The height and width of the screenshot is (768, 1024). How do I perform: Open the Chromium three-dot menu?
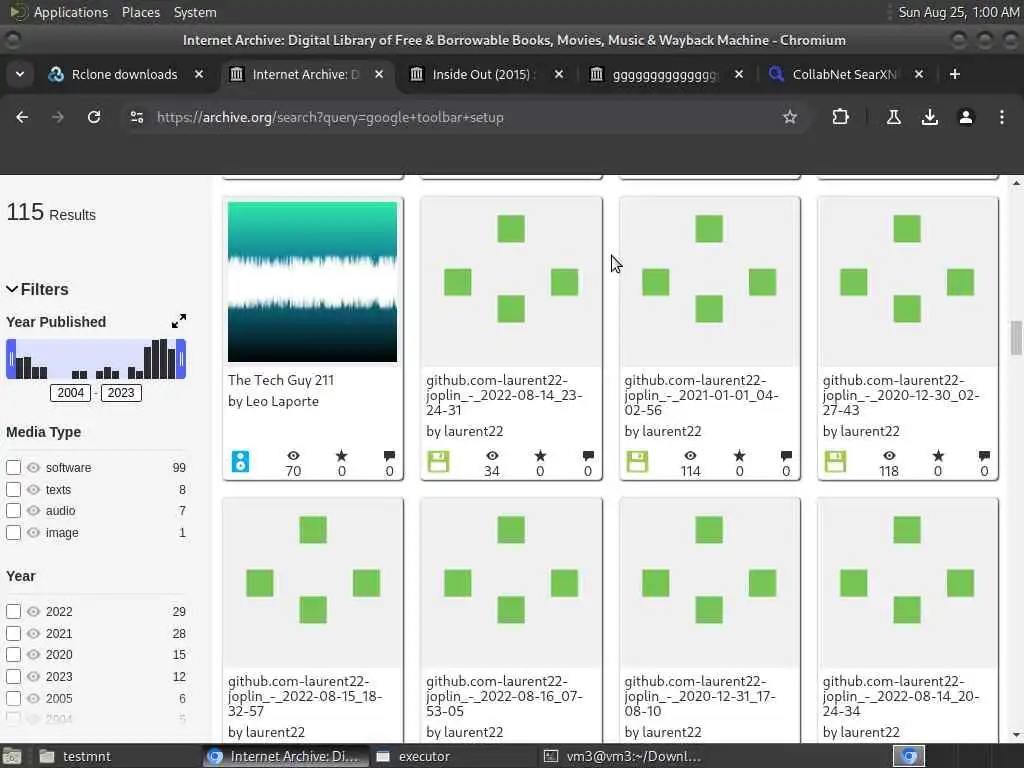[x=1001, y=117]
